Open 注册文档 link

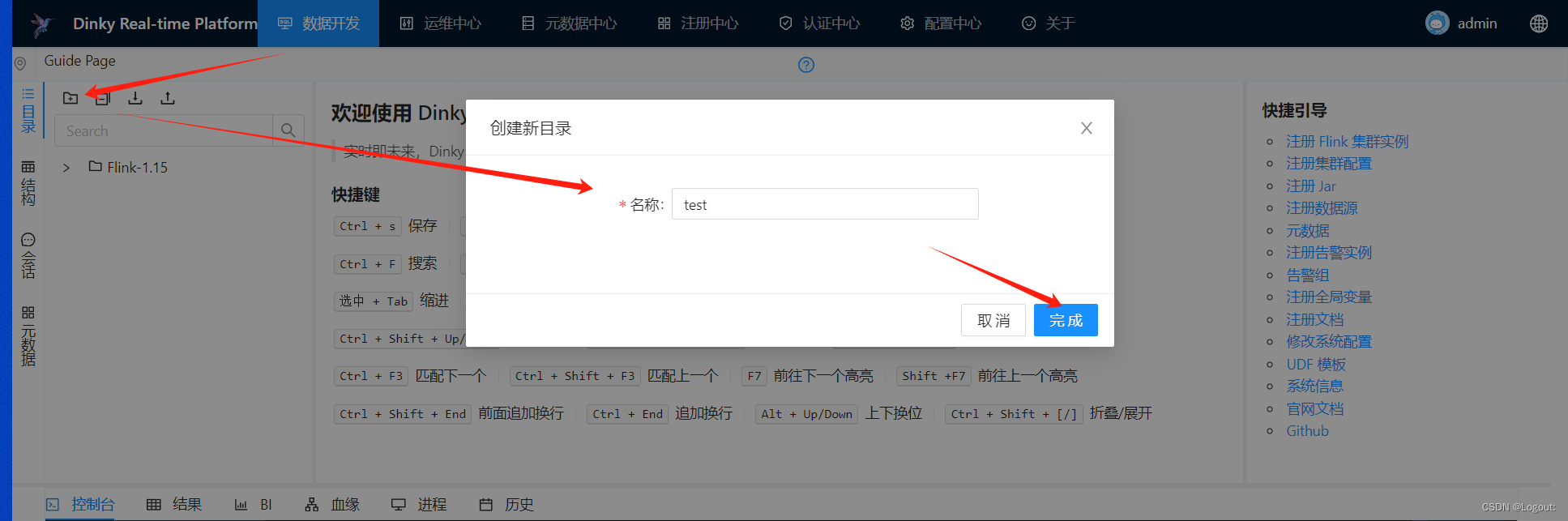(x=1314, y=319)
